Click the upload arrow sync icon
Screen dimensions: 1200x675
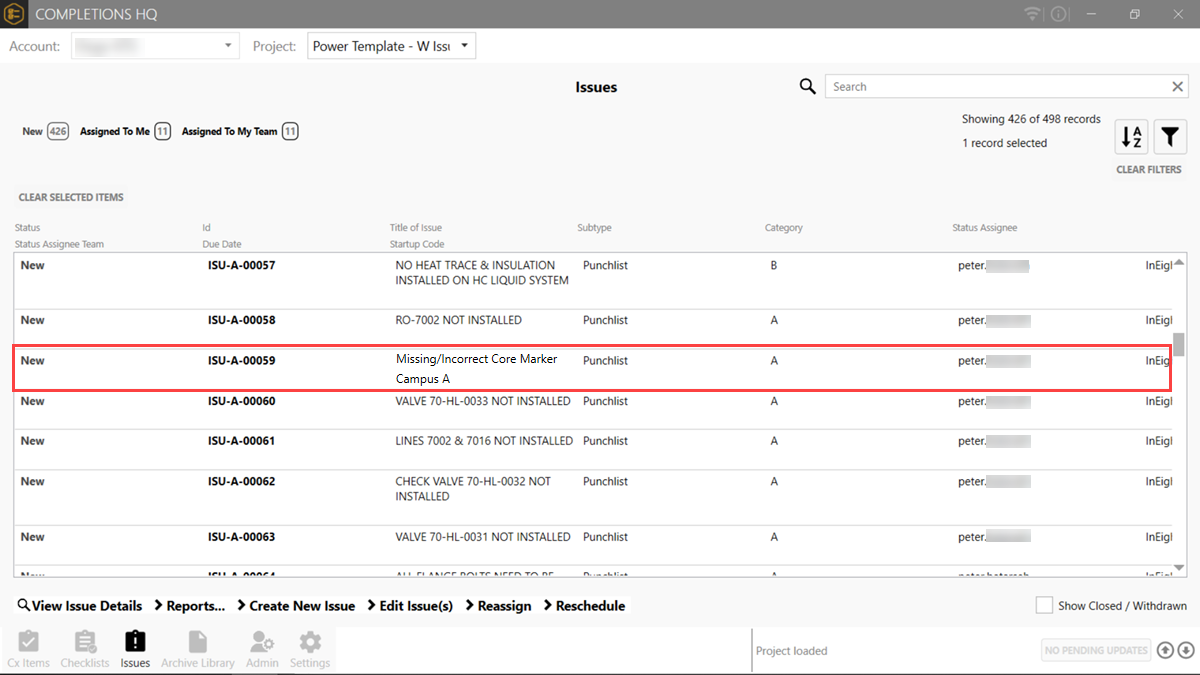(x=1166, y=650)
